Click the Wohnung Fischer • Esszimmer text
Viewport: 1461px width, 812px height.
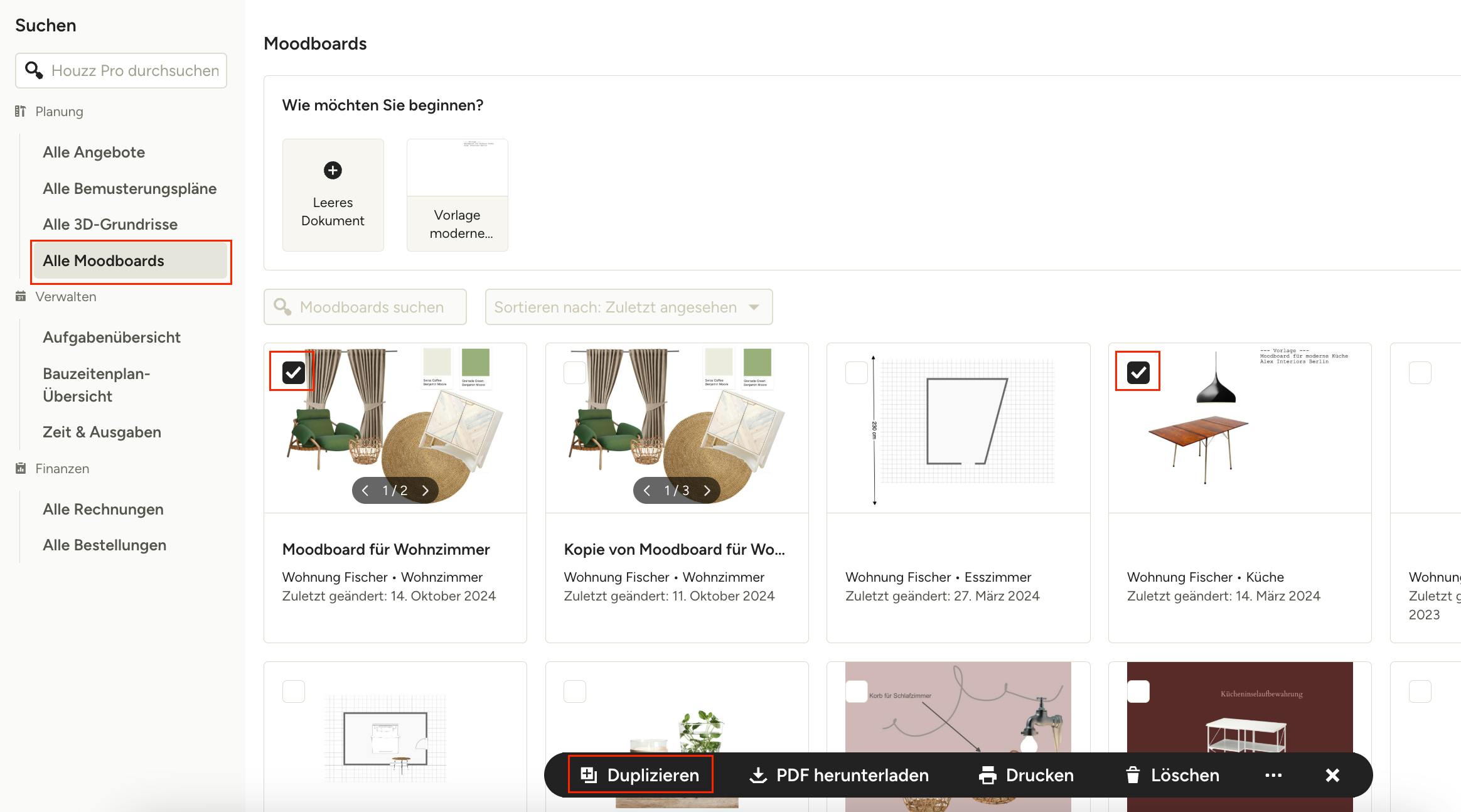938,577
